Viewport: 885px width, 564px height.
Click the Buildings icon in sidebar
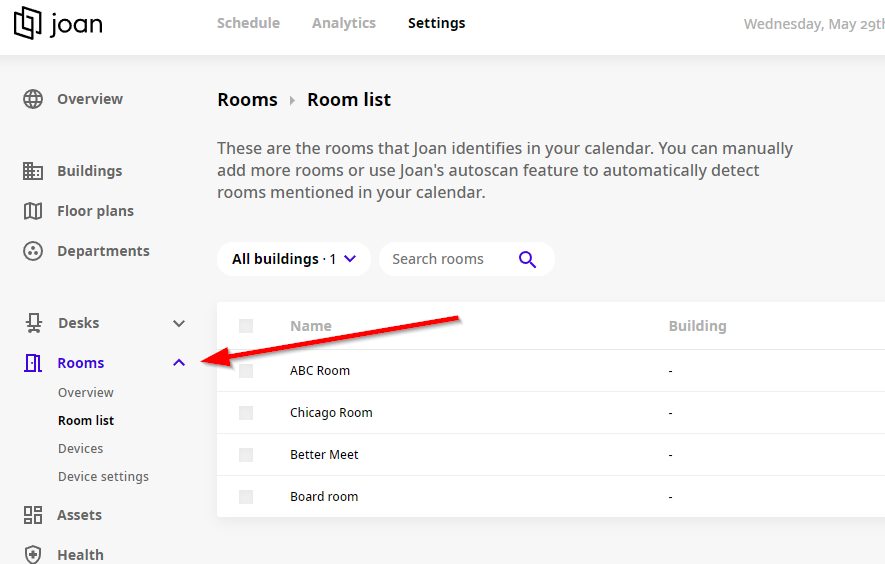coord(33,171)
